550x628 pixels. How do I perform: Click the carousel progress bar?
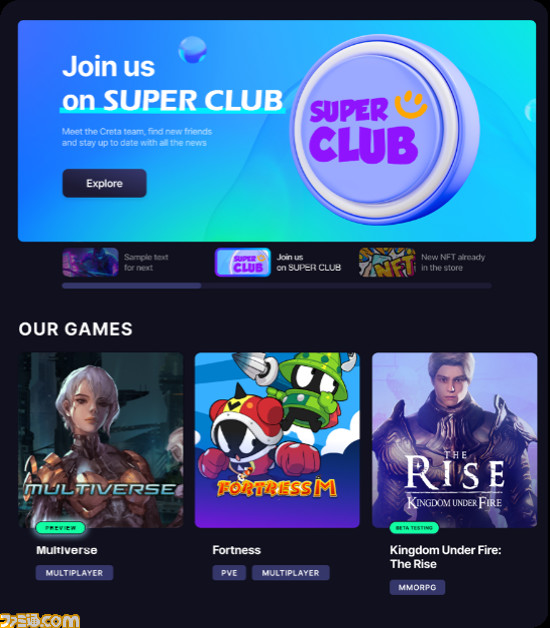pos(277,286)
